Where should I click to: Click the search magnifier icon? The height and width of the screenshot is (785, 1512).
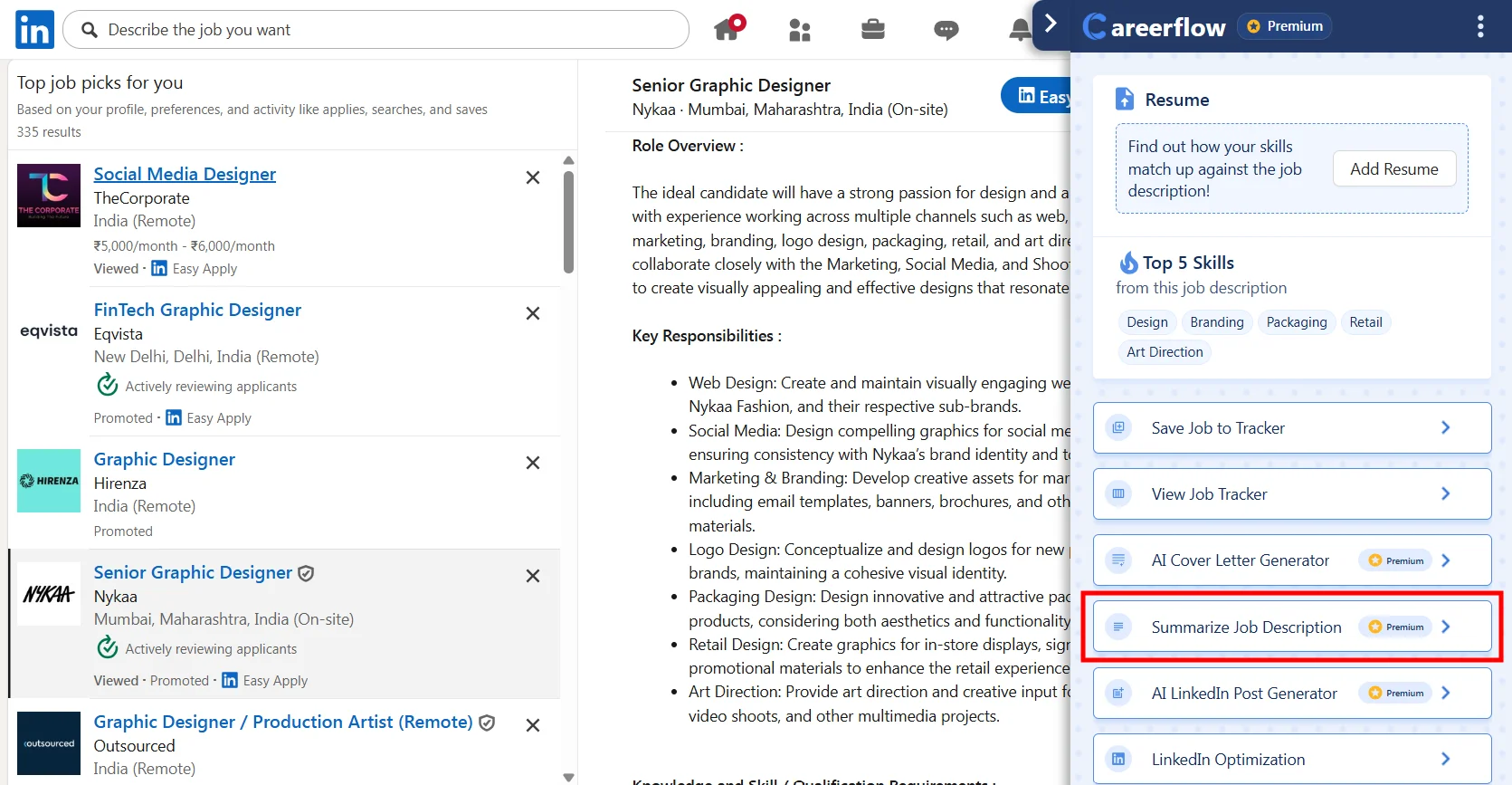tap(90, 30)
